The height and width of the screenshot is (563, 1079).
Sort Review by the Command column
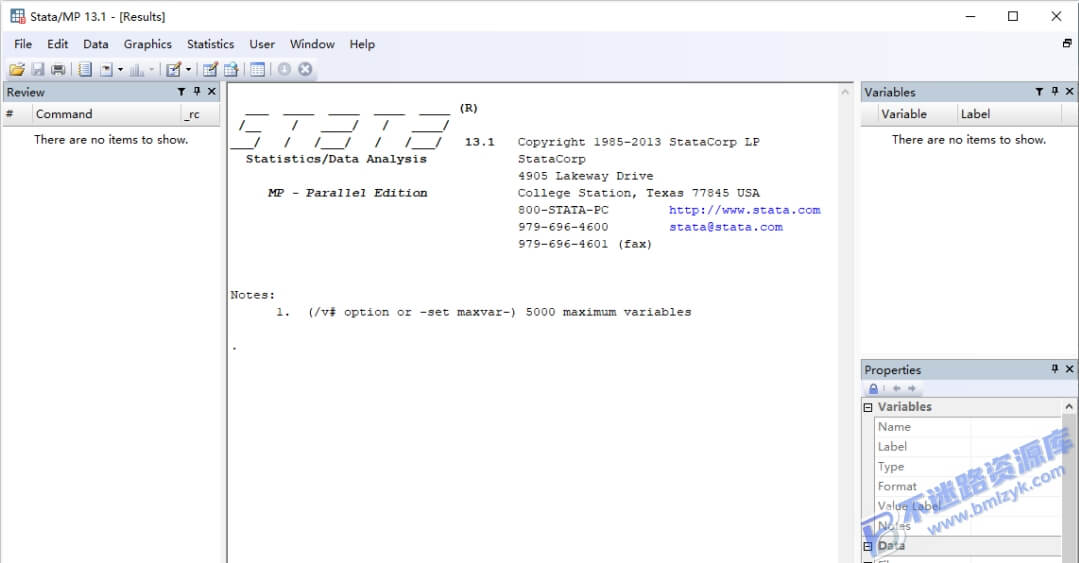coord(107,114)
